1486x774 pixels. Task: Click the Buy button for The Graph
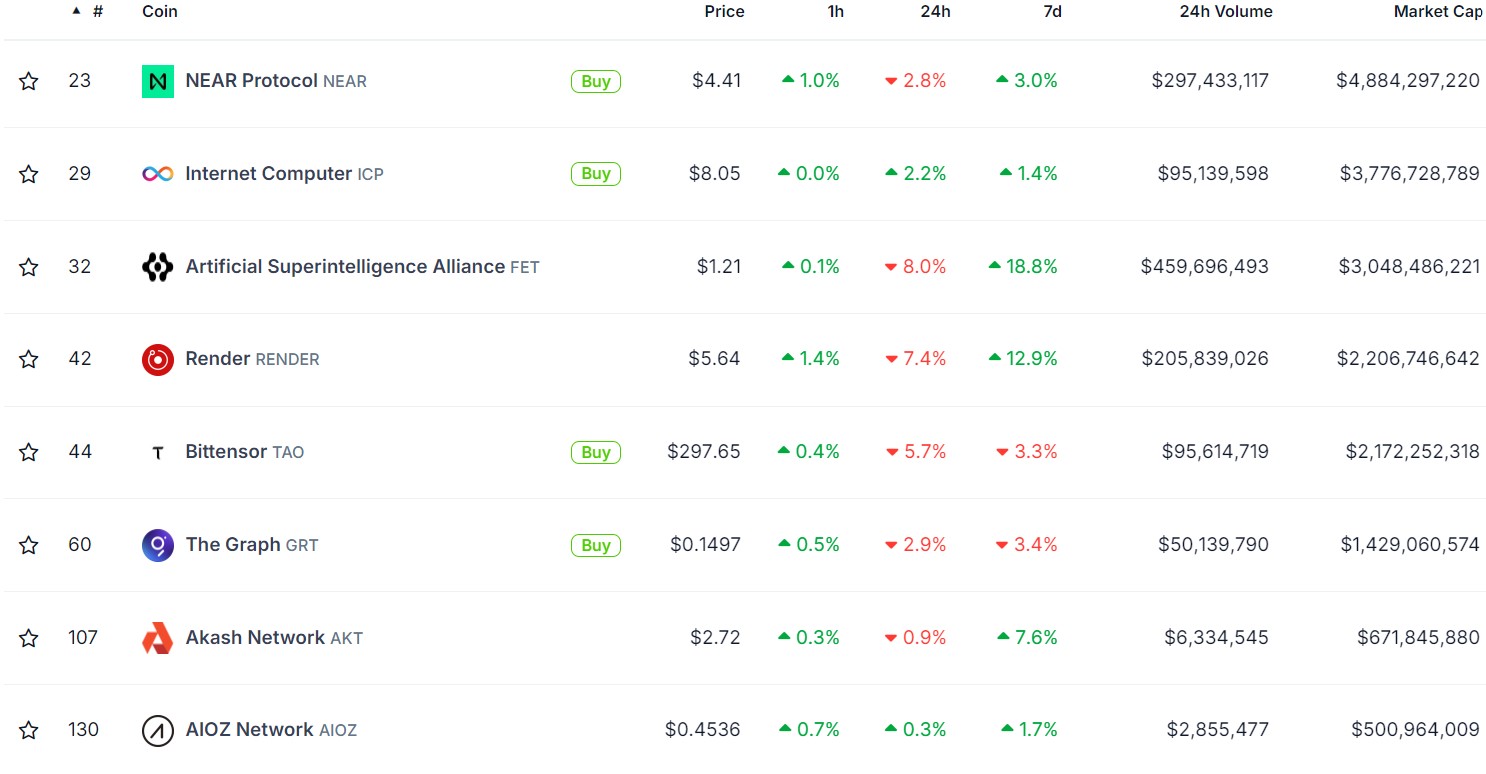(596, 545)
